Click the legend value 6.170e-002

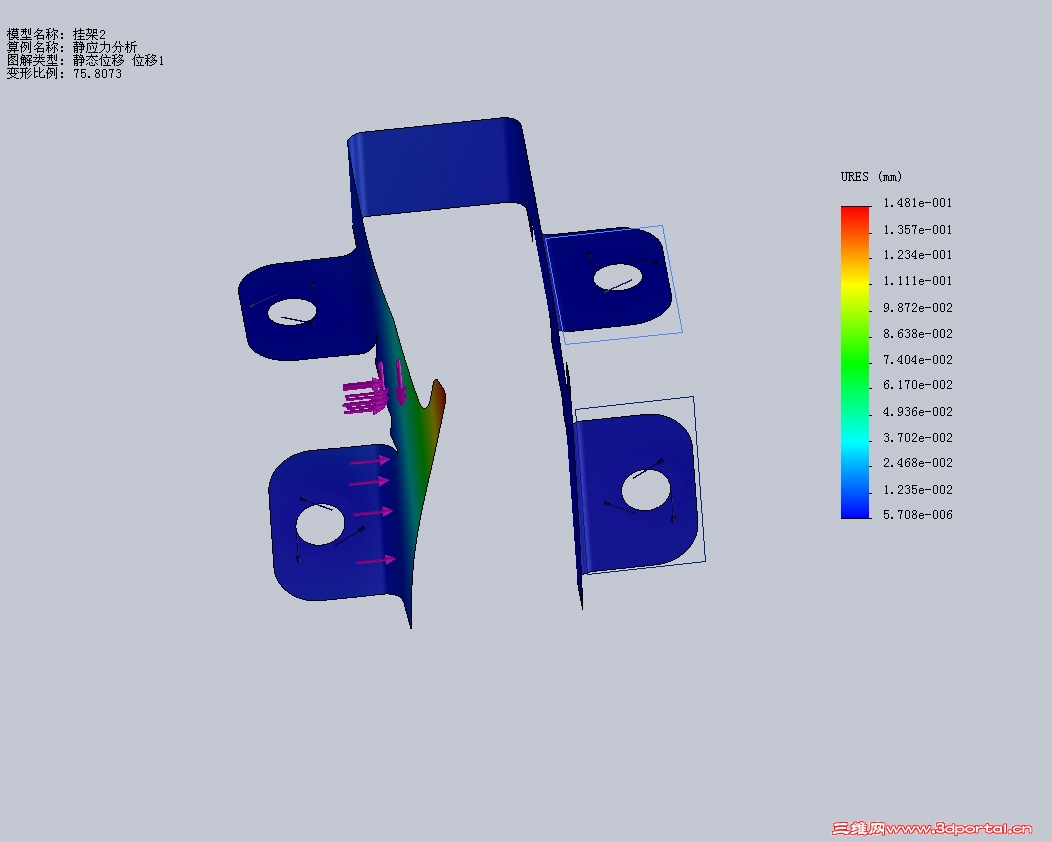[x=917, y=385]
